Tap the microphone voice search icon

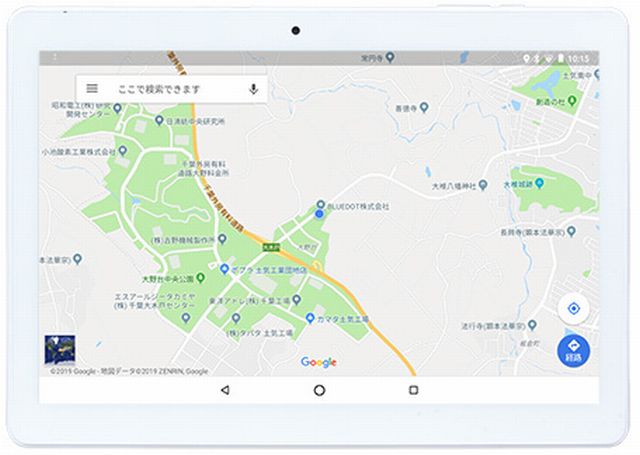[253, 89]
